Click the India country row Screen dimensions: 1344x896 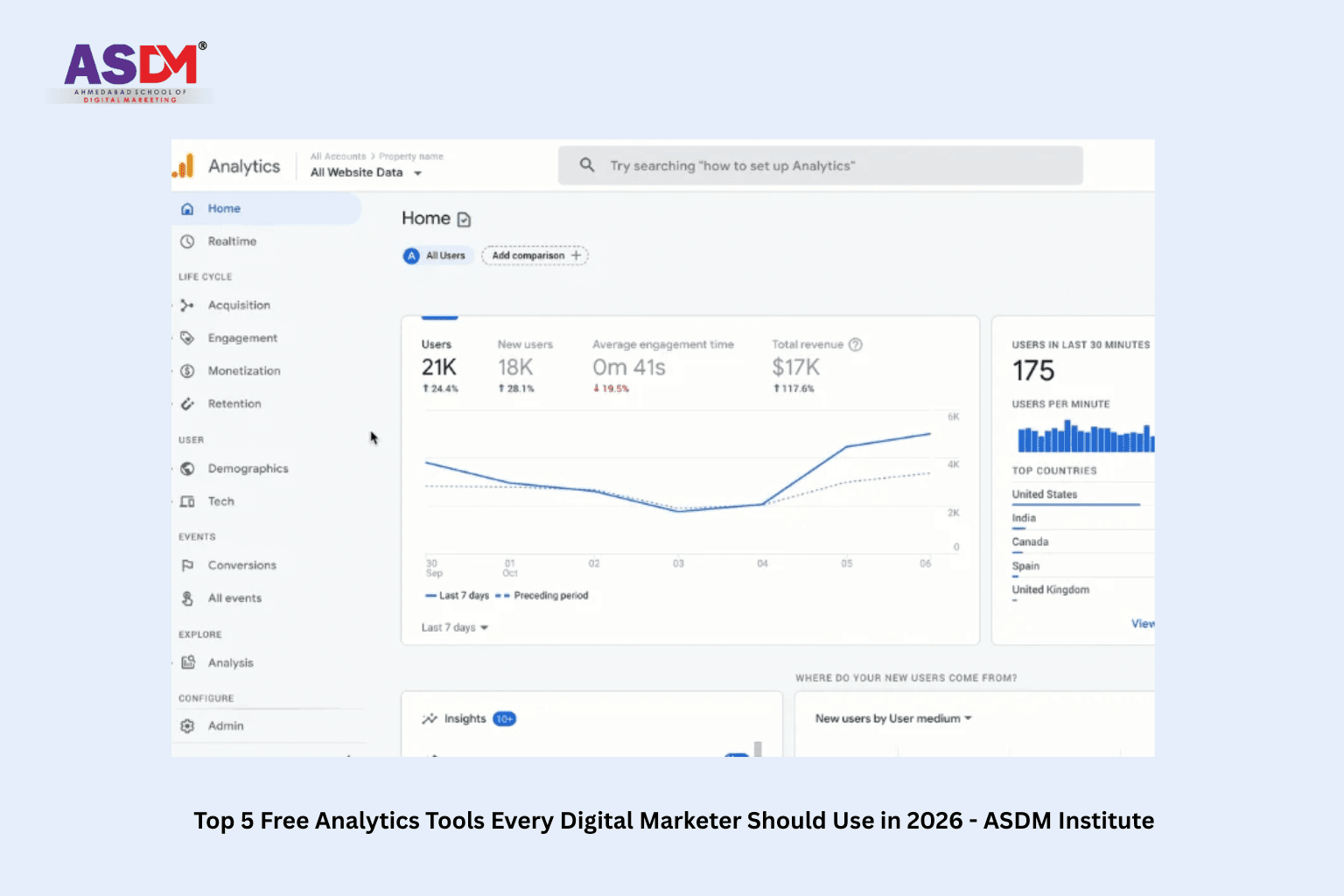pos(1083,519)
